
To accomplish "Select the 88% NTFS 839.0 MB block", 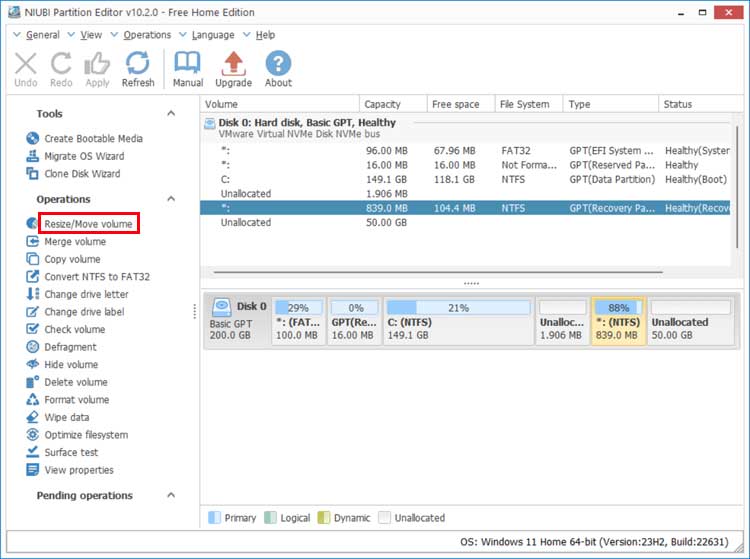I will [x=618, y=320].
